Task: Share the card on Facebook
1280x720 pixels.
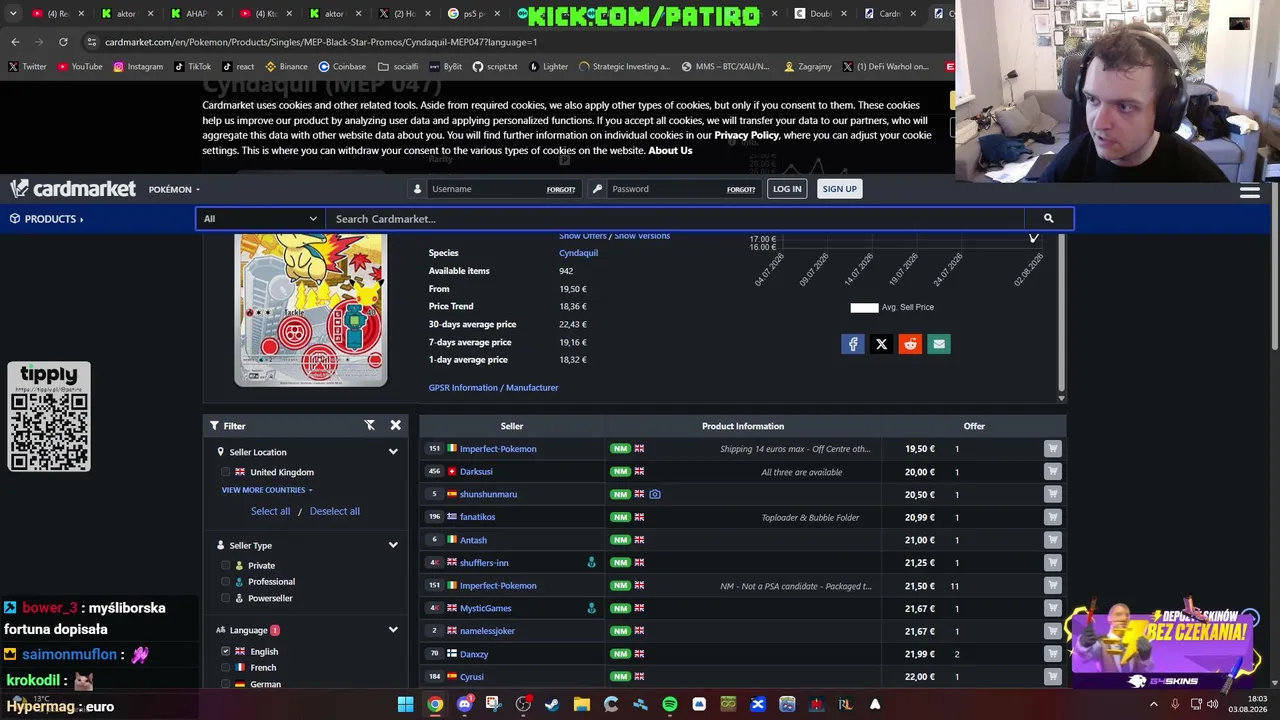Action: point(852,344)
